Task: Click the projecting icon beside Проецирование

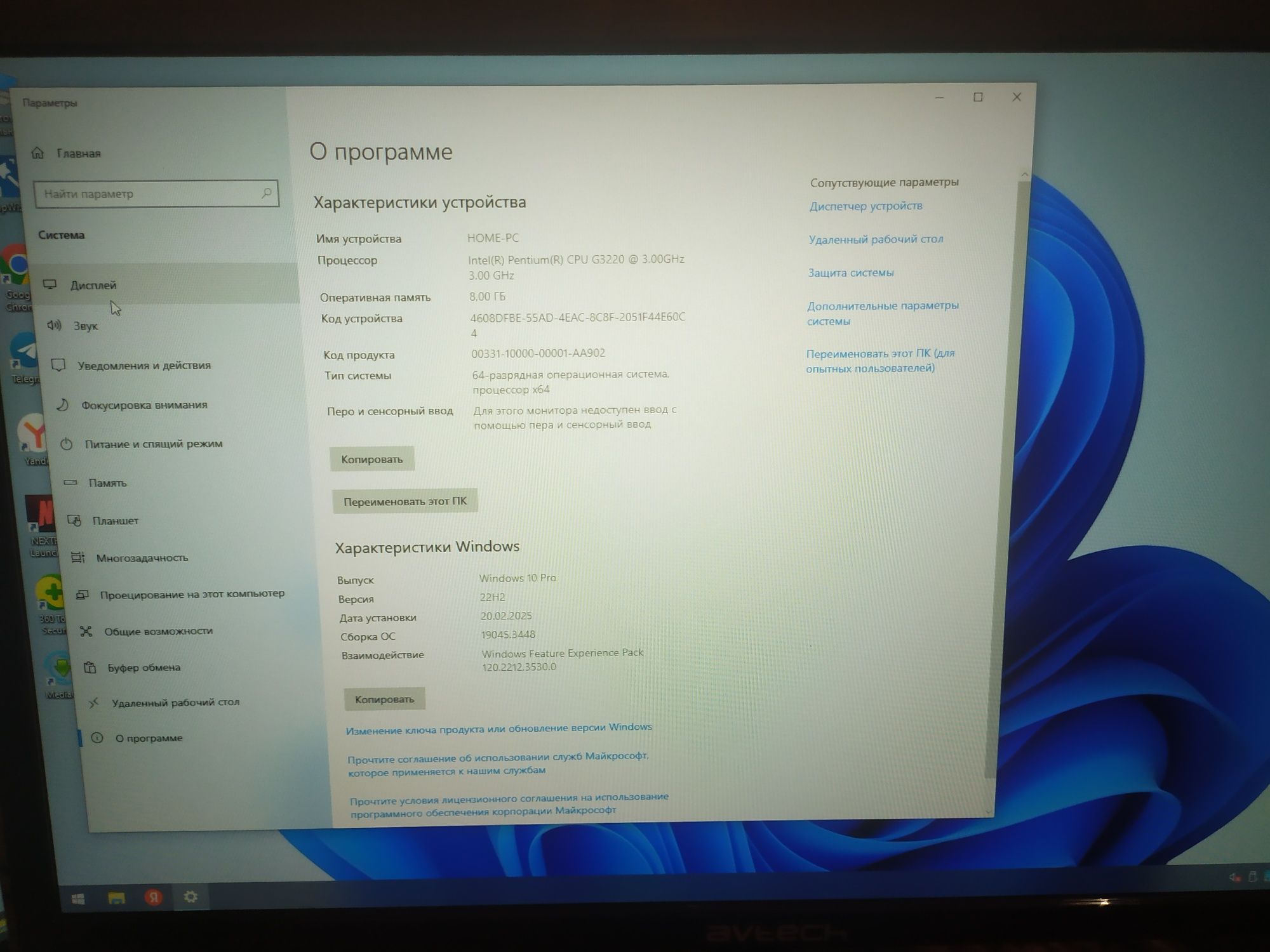Action: (82, 595)
